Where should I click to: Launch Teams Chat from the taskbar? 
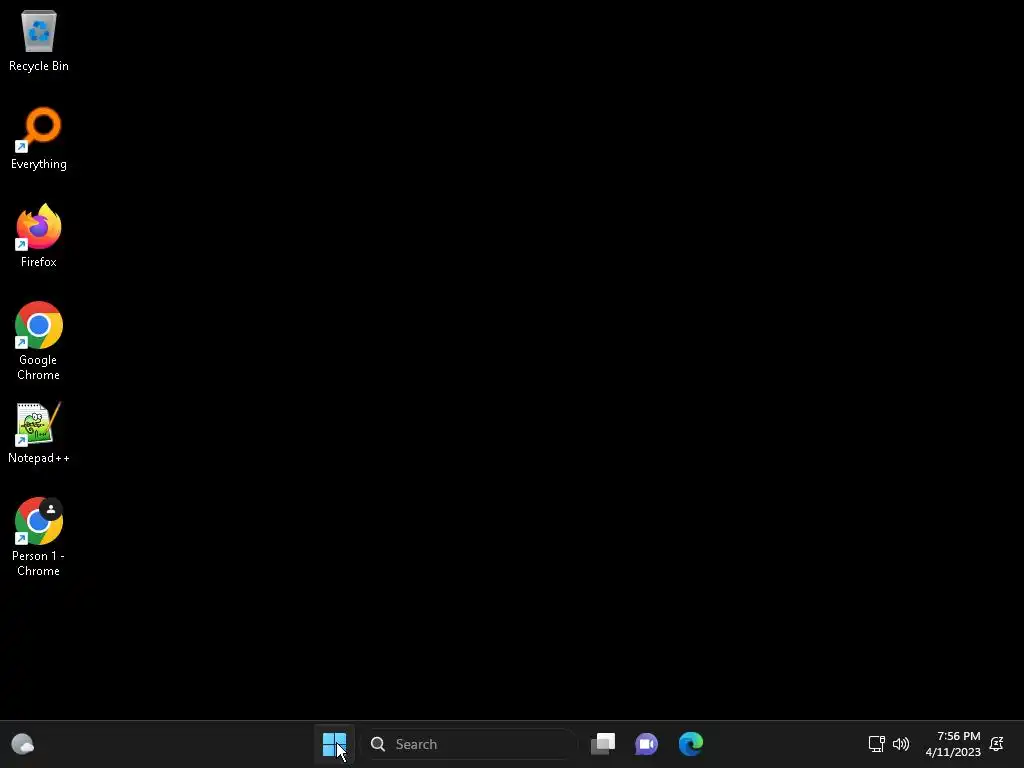pos(647,744)
